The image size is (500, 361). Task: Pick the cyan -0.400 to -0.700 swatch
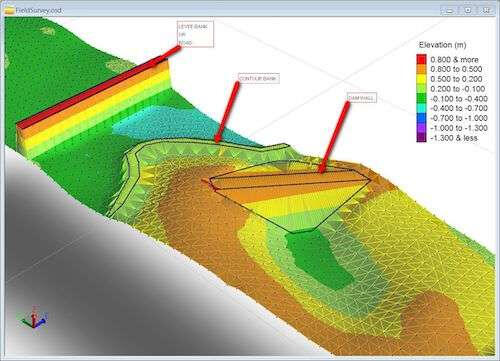[421, 108]
